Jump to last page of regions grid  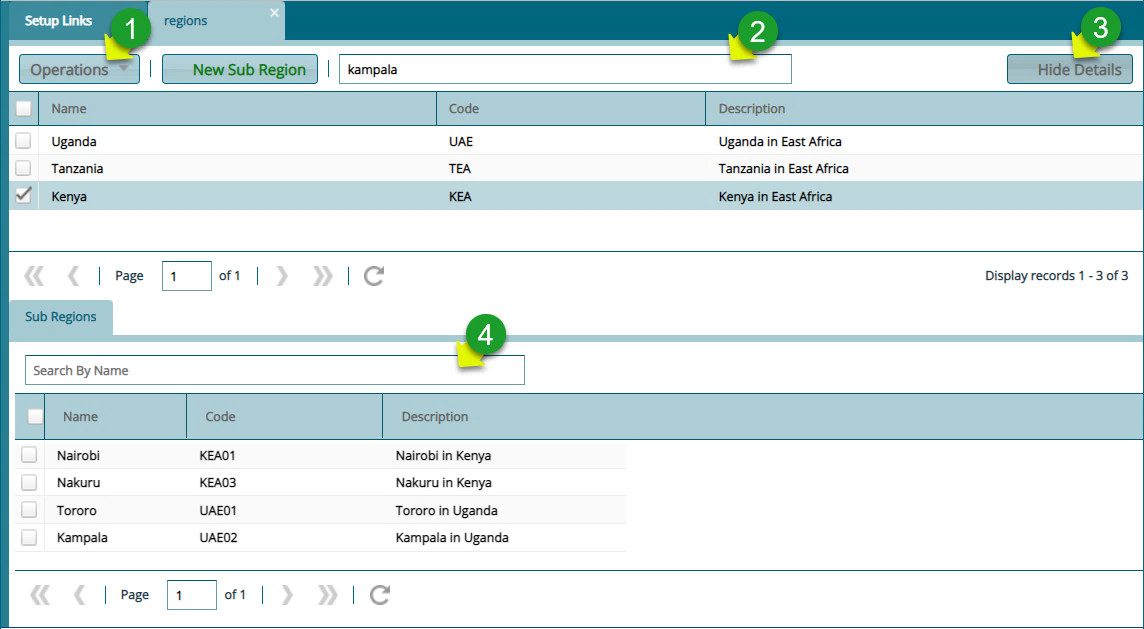coord(323,276)
